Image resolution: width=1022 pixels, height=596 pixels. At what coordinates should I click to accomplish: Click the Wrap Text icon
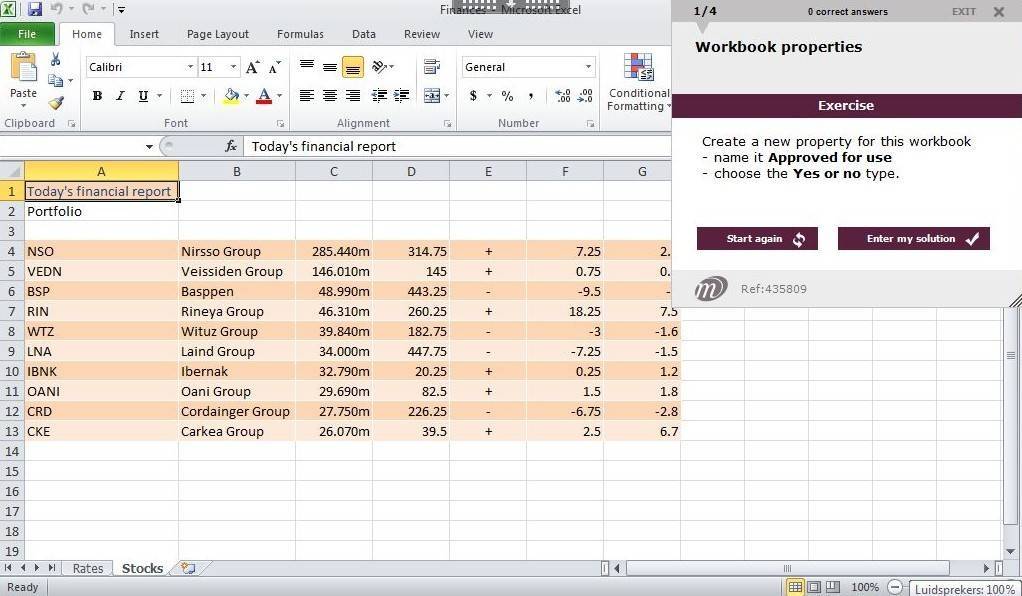(432, 67)
